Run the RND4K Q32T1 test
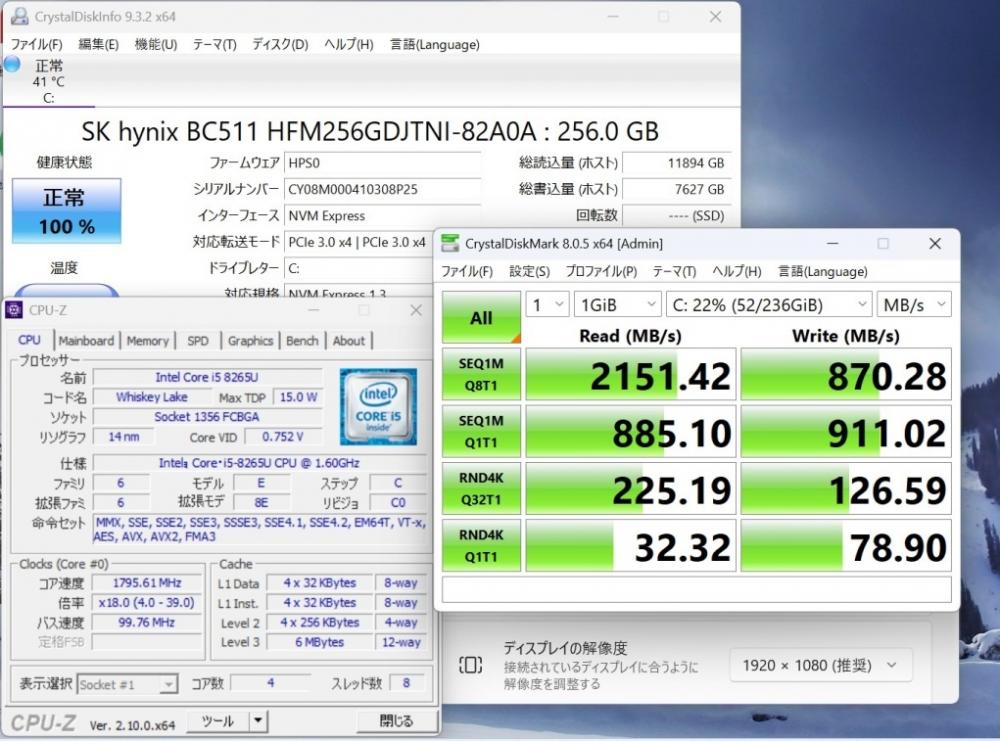 pos(482,488)
